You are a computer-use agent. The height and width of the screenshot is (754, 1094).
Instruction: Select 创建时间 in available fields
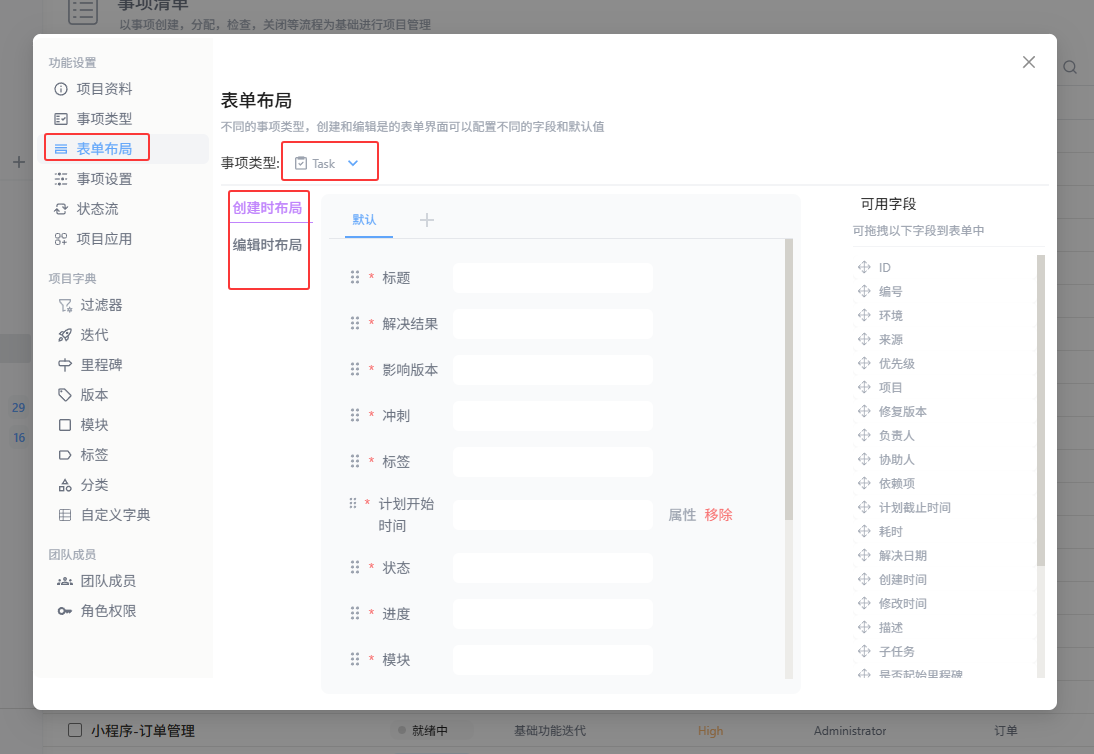click(903, 580)
